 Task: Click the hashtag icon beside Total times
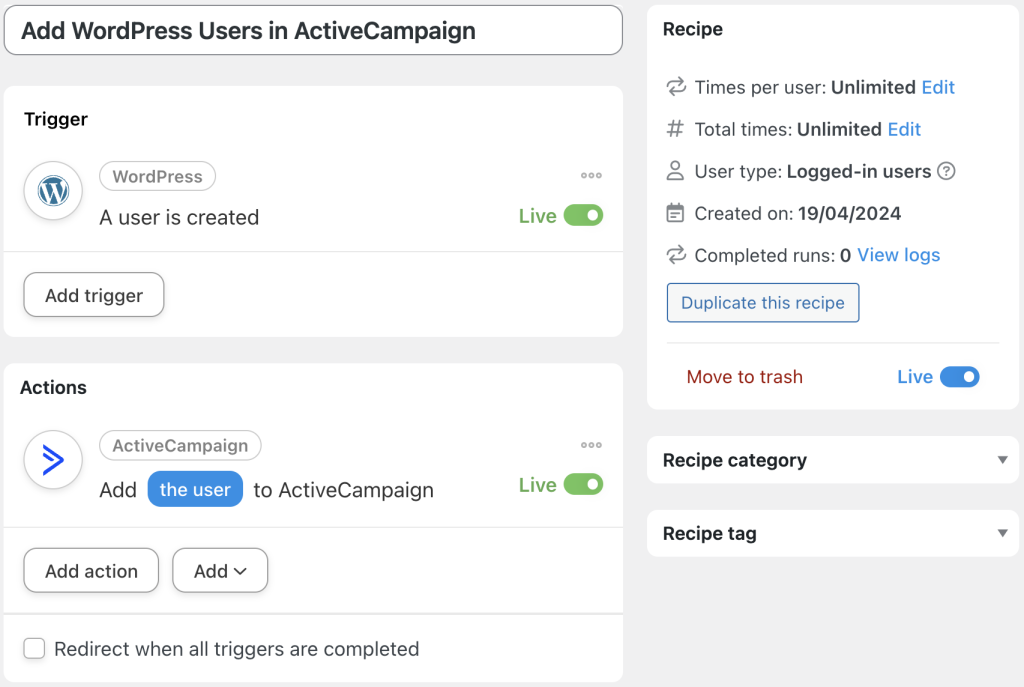pyautogui.click(x=676, y=129)
